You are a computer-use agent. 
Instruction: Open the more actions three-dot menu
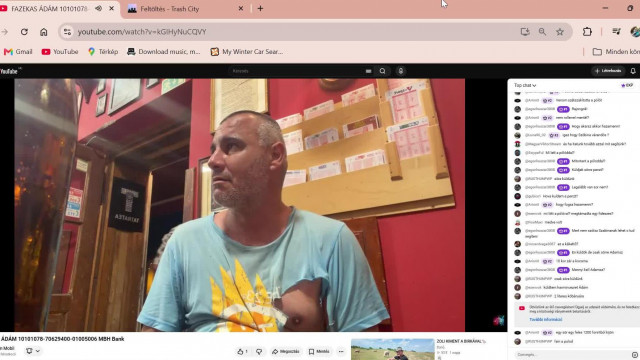[x=341, y=351]
